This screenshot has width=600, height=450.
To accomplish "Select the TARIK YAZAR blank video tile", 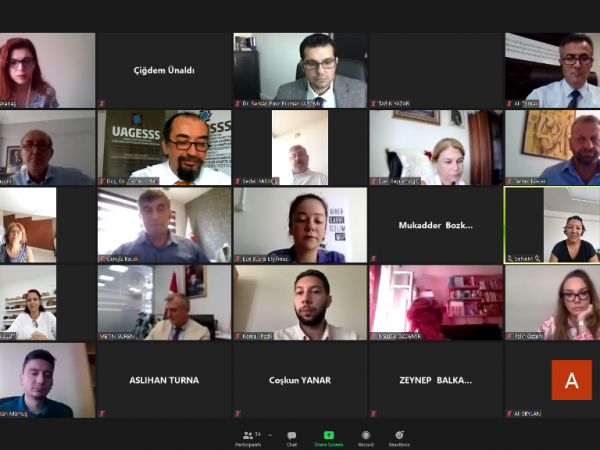I will pos(436,70).
